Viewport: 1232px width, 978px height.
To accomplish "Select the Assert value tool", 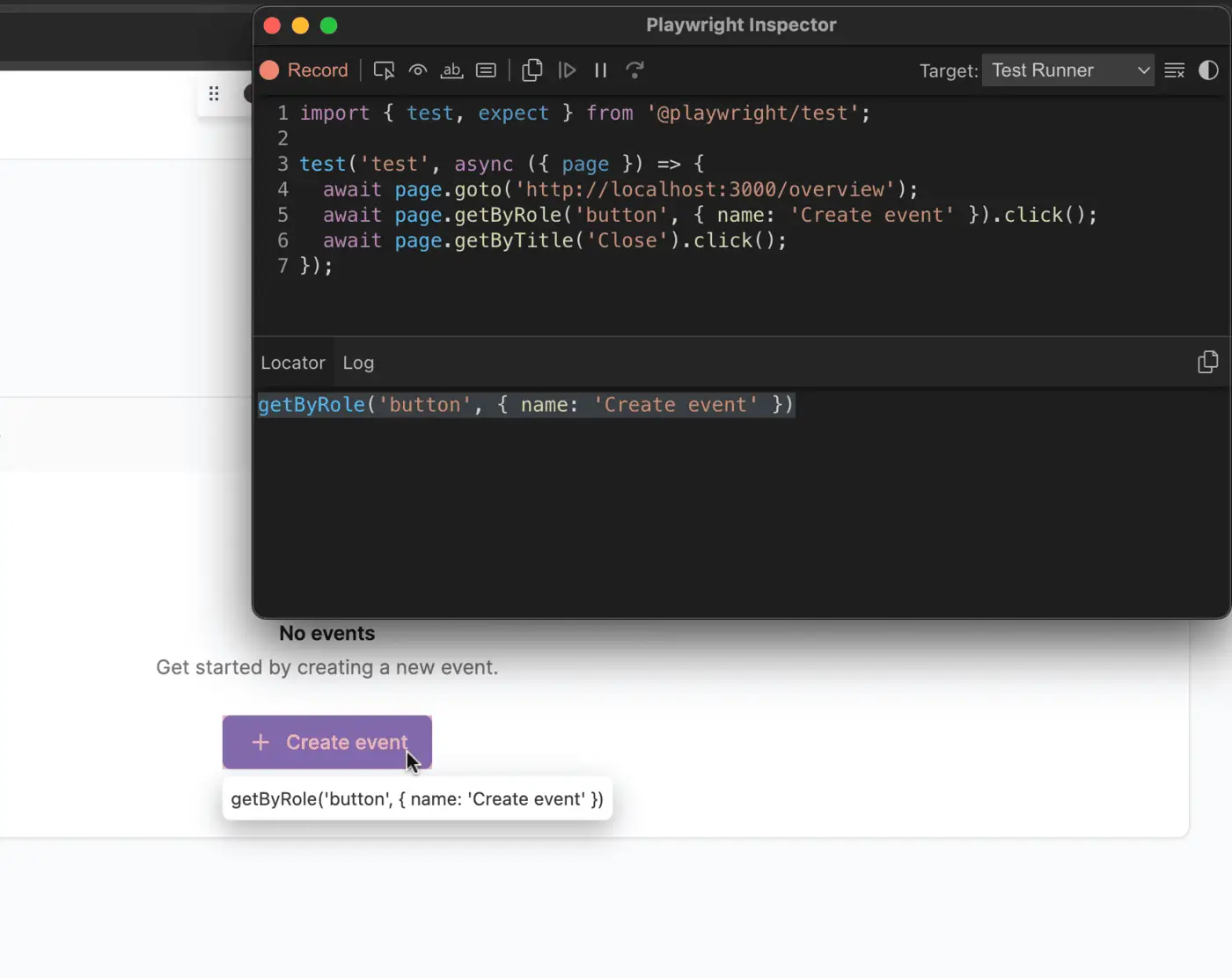I will (485, 70).
